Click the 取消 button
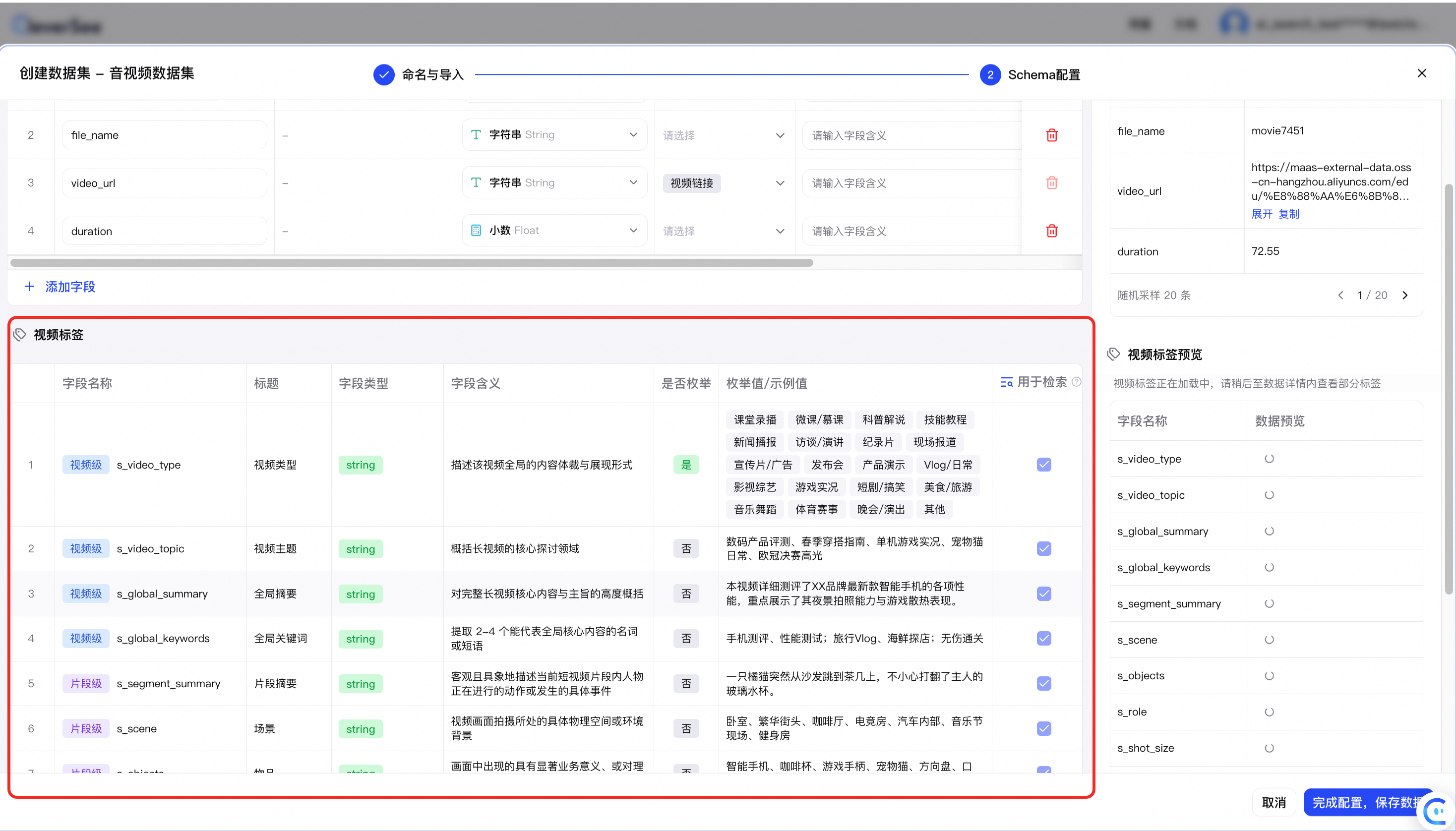The width and height of the screenshot is (1456, 831). tap(1274, 802)
